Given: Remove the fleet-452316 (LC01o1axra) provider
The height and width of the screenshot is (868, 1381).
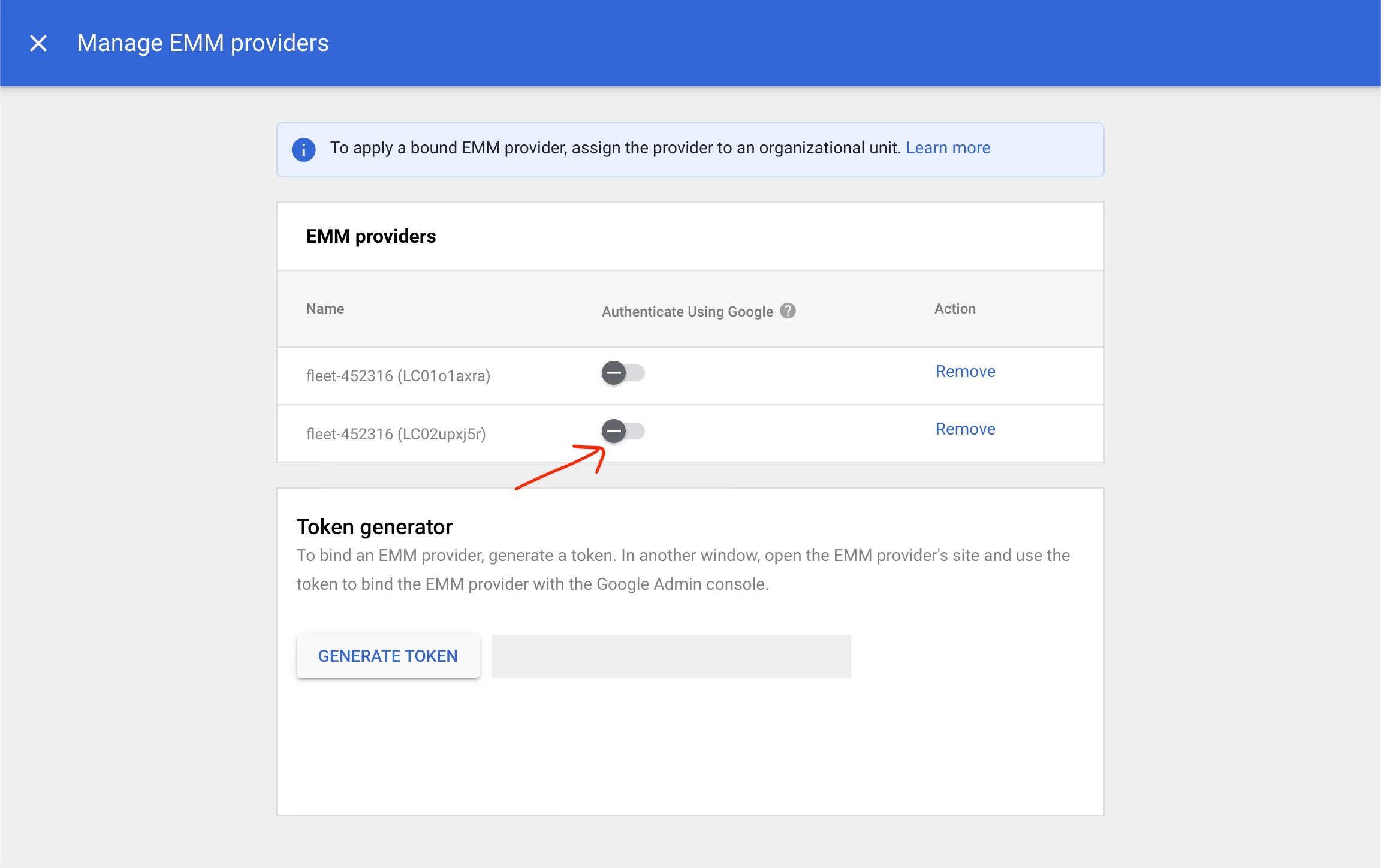Looking at the screenshot, I should pos(965,372).
